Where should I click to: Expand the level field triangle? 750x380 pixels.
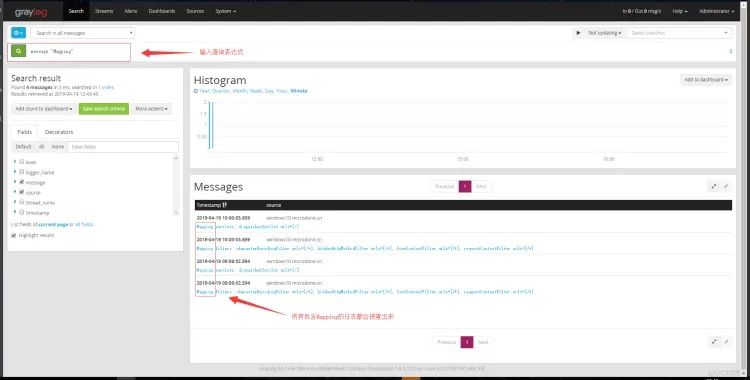tap(15, 162)
